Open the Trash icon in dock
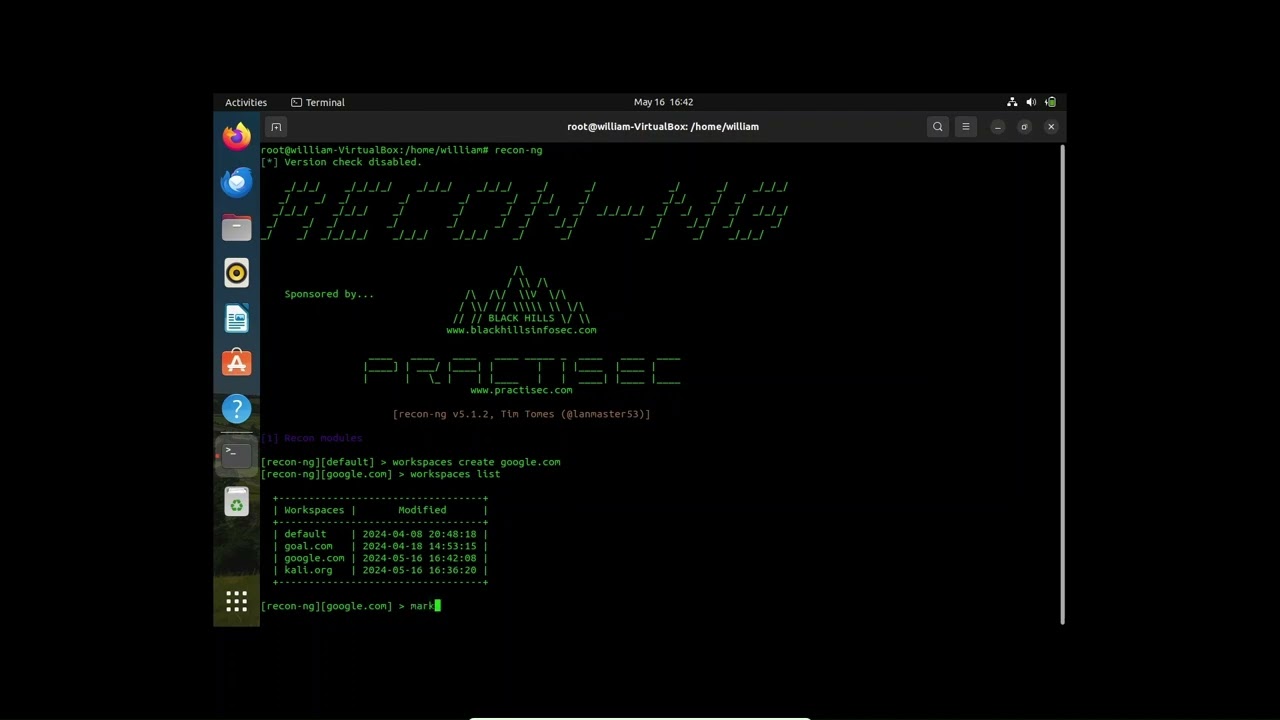The image size is (1280, 720). (x=237, y=501)
